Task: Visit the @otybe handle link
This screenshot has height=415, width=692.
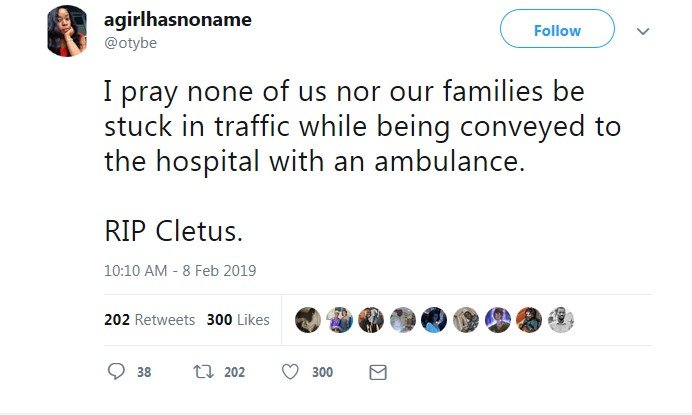Action: click(130, 43)
